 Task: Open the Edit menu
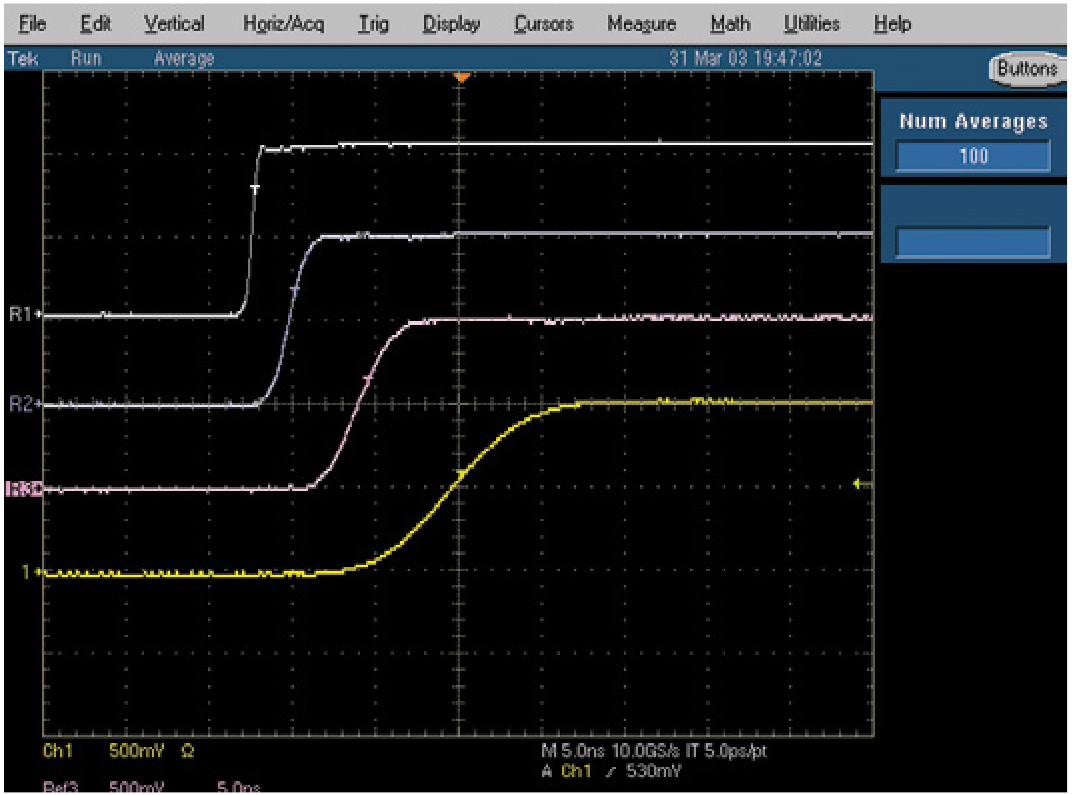pos(95,24)
